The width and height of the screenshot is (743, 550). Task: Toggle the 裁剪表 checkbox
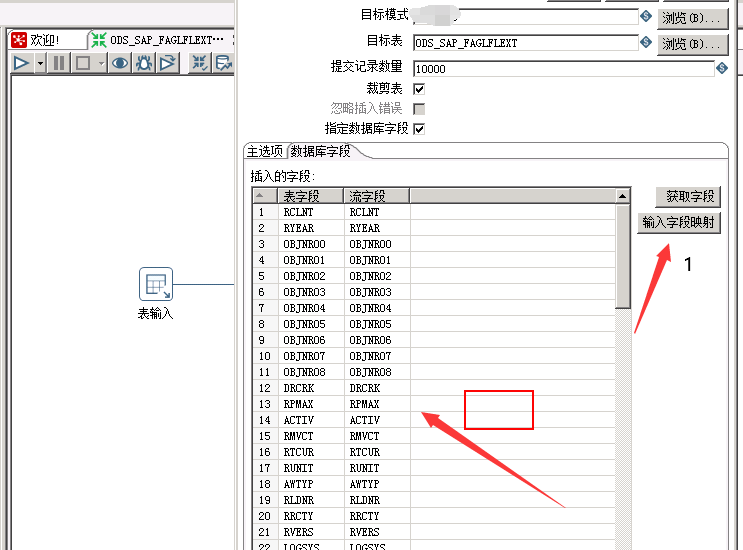419,89
